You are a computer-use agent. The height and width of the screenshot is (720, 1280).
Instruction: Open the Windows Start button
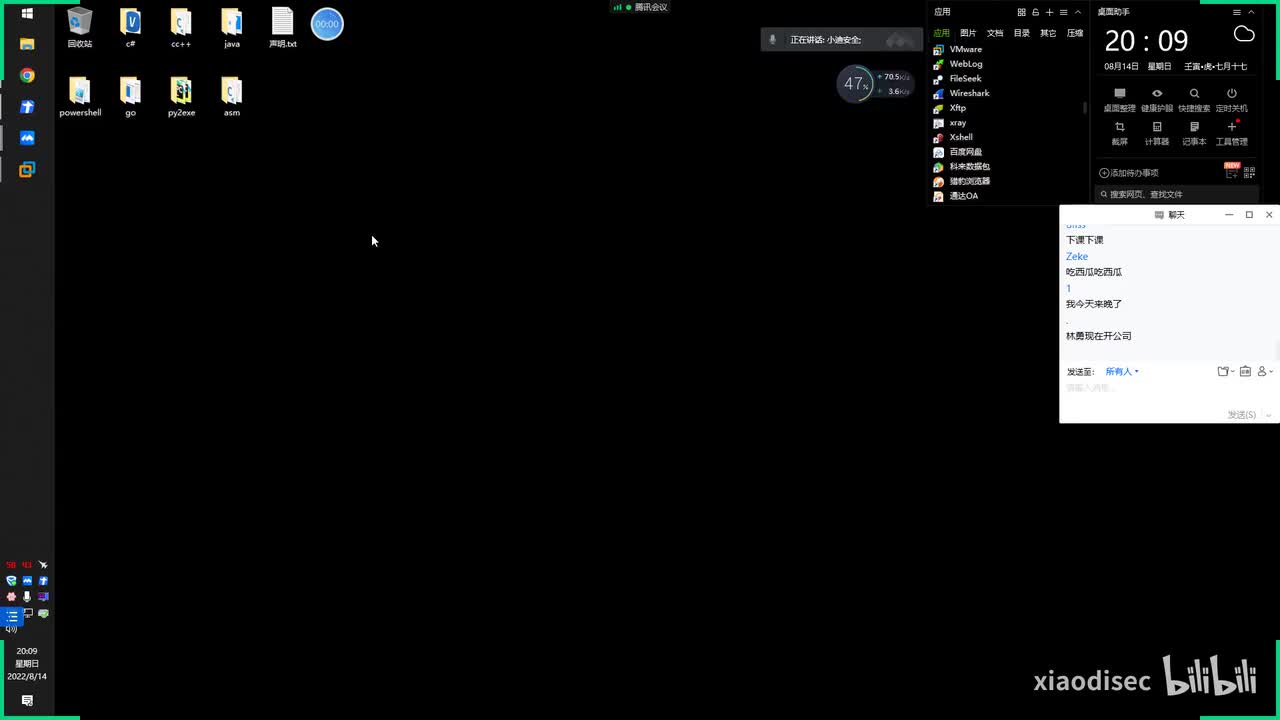[27, 13]
